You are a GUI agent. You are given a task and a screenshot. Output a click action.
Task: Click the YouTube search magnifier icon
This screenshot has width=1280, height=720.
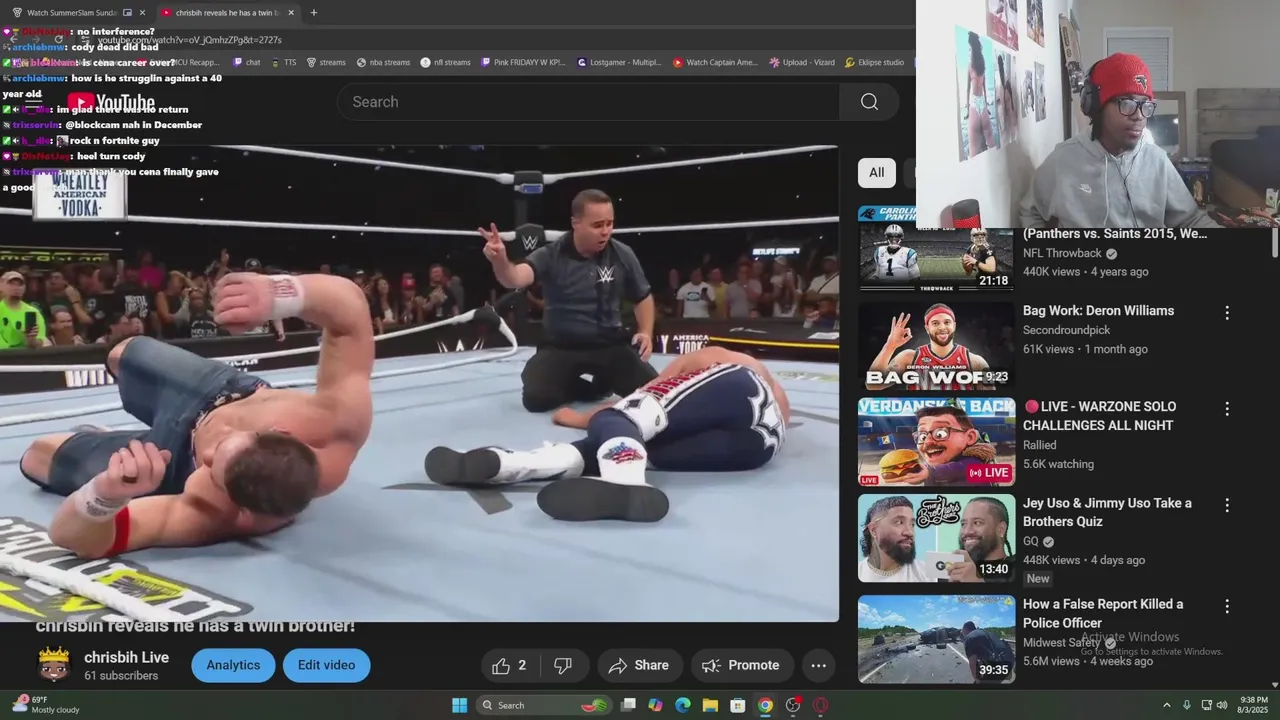(x=869, y=102)
